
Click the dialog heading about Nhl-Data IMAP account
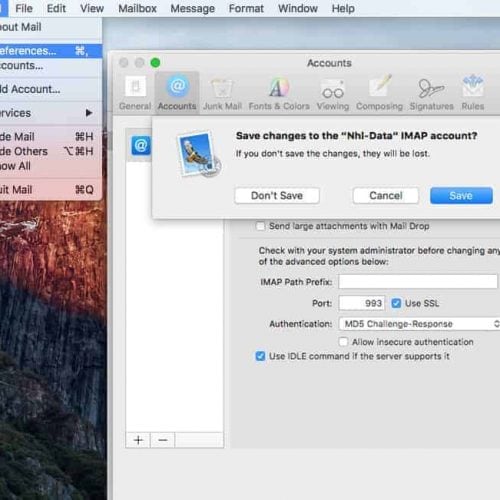(x=356, y=136)
